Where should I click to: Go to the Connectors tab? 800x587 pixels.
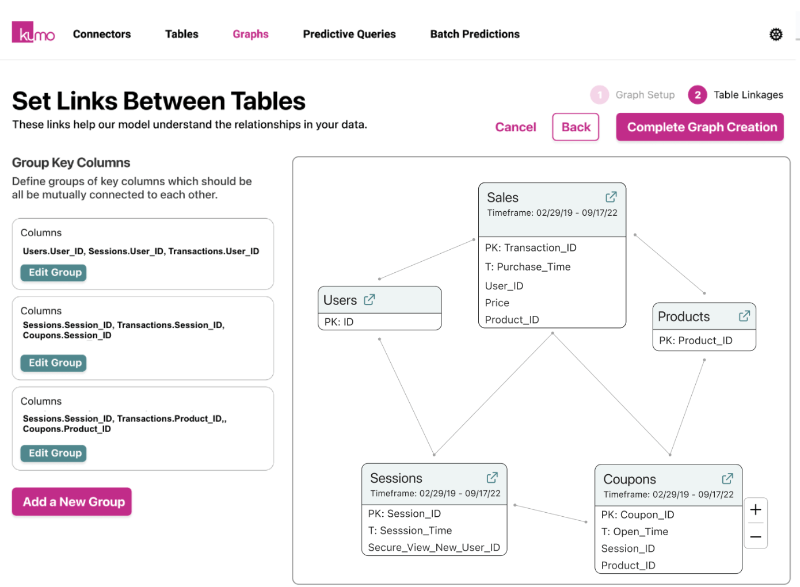tap(102, 34)
